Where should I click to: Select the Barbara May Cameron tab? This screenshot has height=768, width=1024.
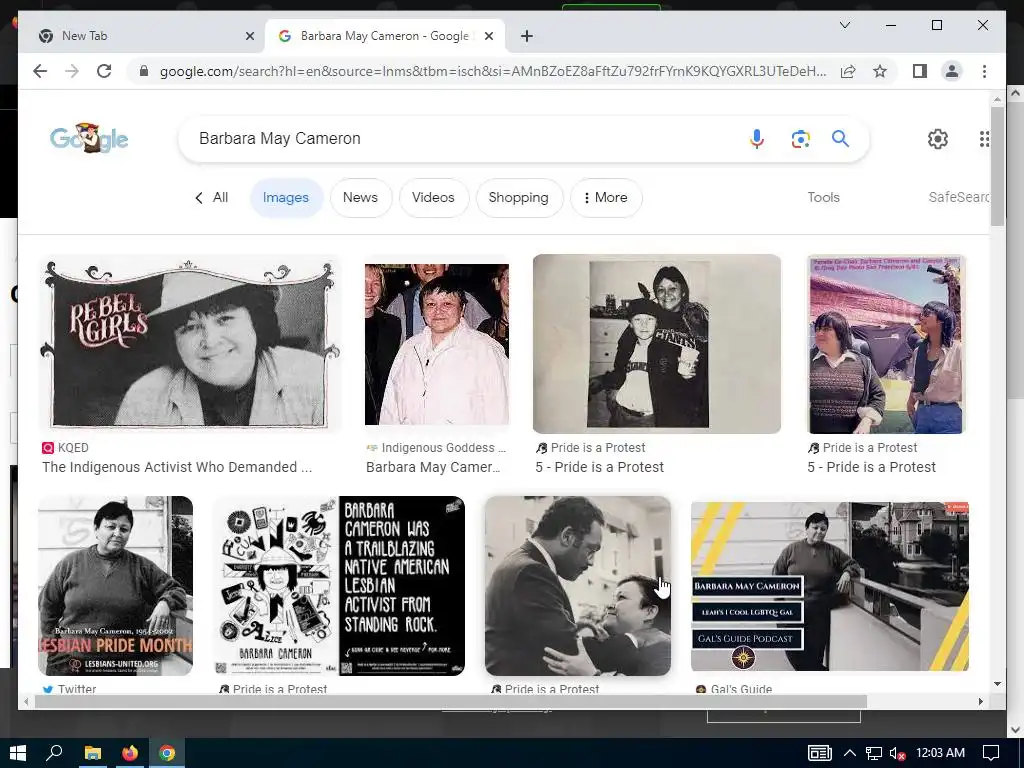[385, 36]
